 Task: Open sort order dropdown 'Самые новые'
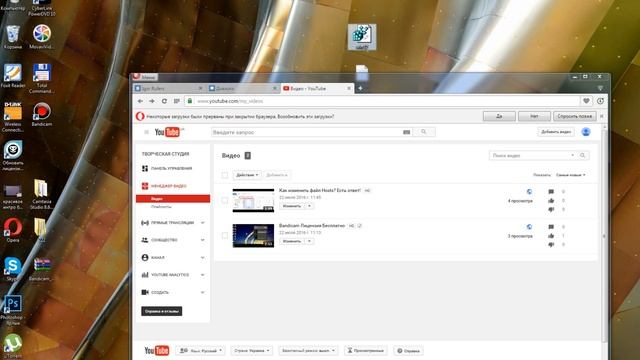pos(571,175)
